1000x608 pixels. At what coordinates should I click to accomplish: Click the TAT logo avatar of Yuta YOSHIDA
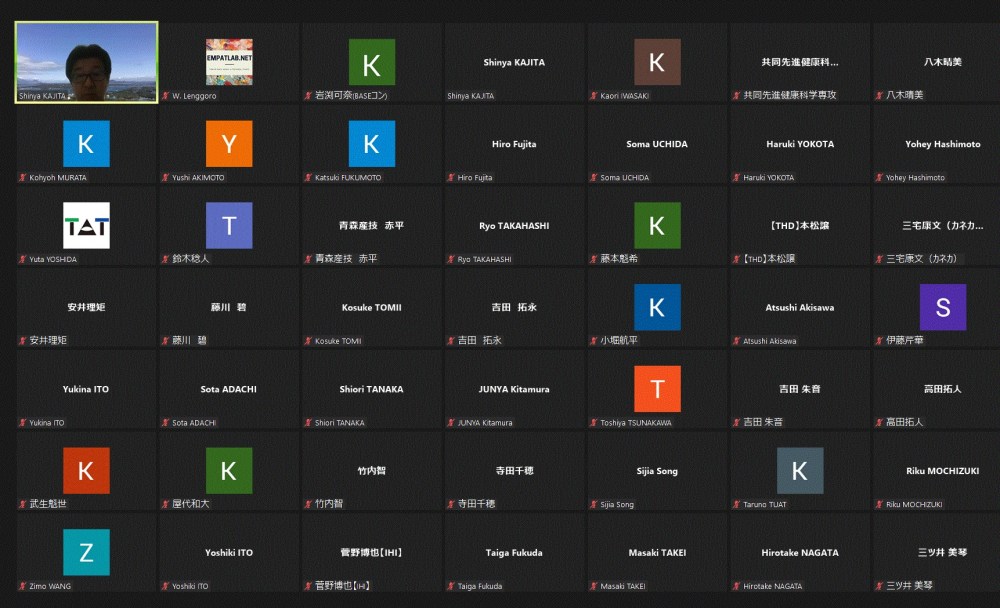86,225
